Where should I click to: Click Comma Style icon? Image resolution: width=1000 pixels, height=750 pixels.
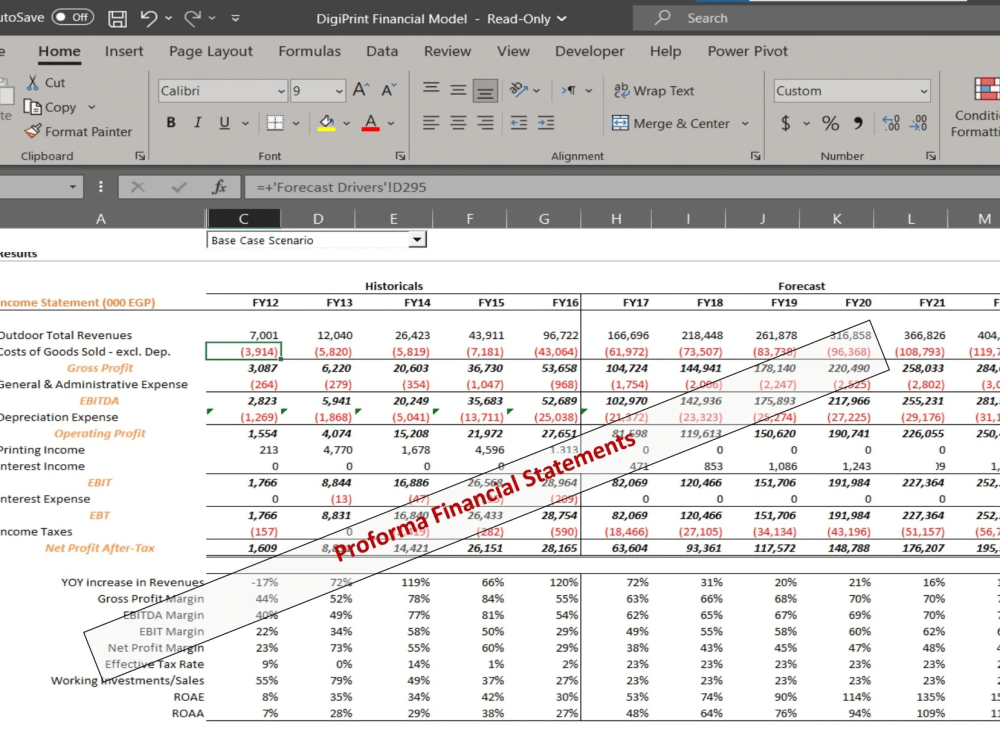pyautogui.click(x=858, y=123)
